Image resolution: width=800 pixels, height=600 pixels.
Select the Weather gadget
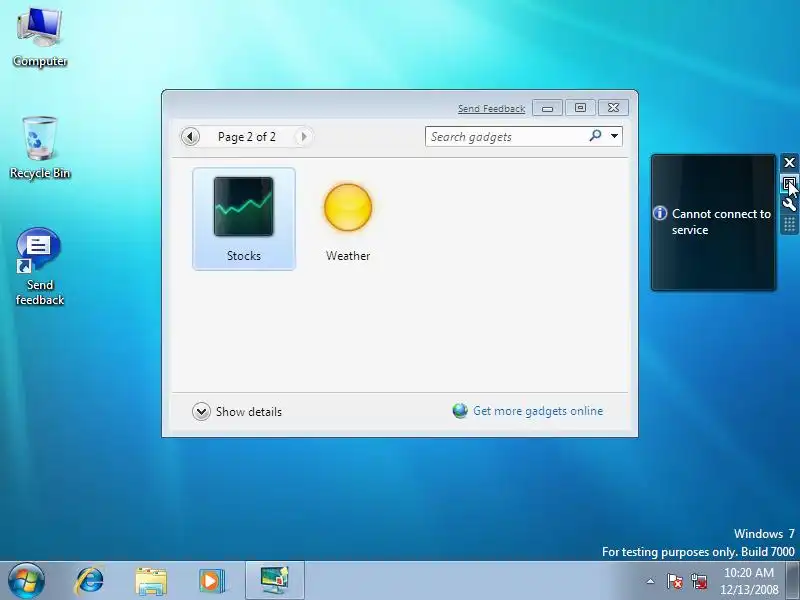pos(348,218)
